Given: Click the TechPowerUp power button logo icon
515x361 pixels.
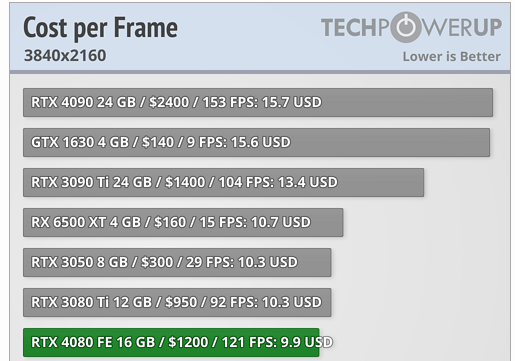Looking at the screenshot, I should pos(406,27).
